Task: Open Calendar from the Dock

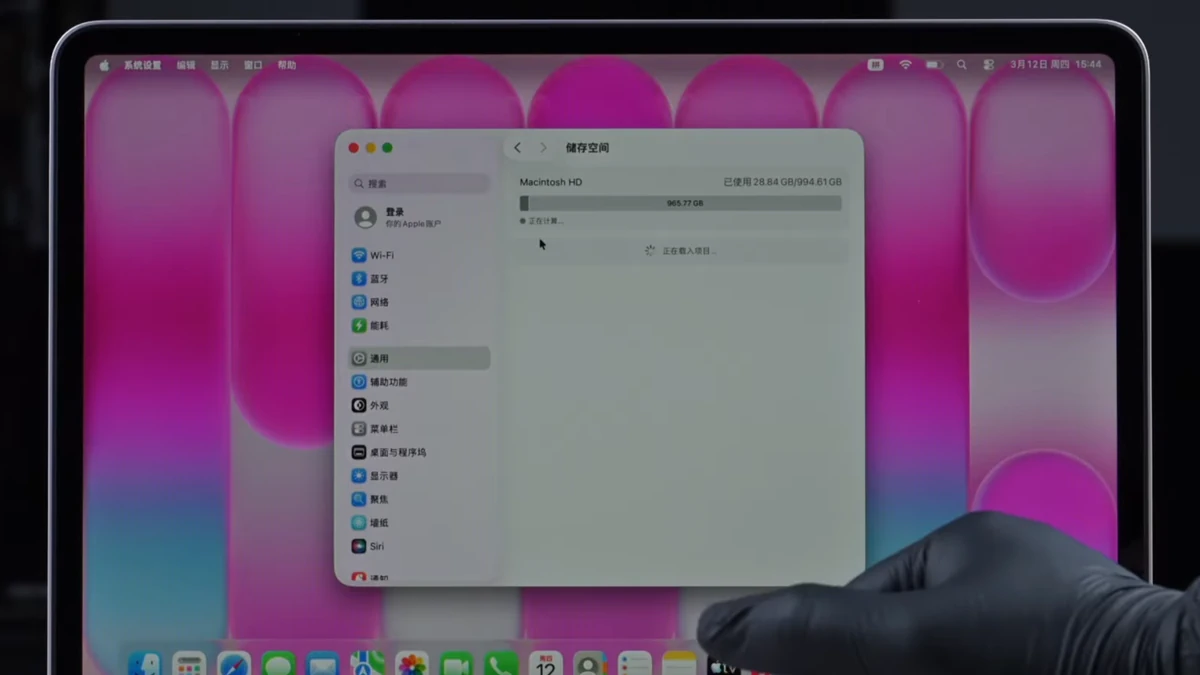Action: coord(545,664)
